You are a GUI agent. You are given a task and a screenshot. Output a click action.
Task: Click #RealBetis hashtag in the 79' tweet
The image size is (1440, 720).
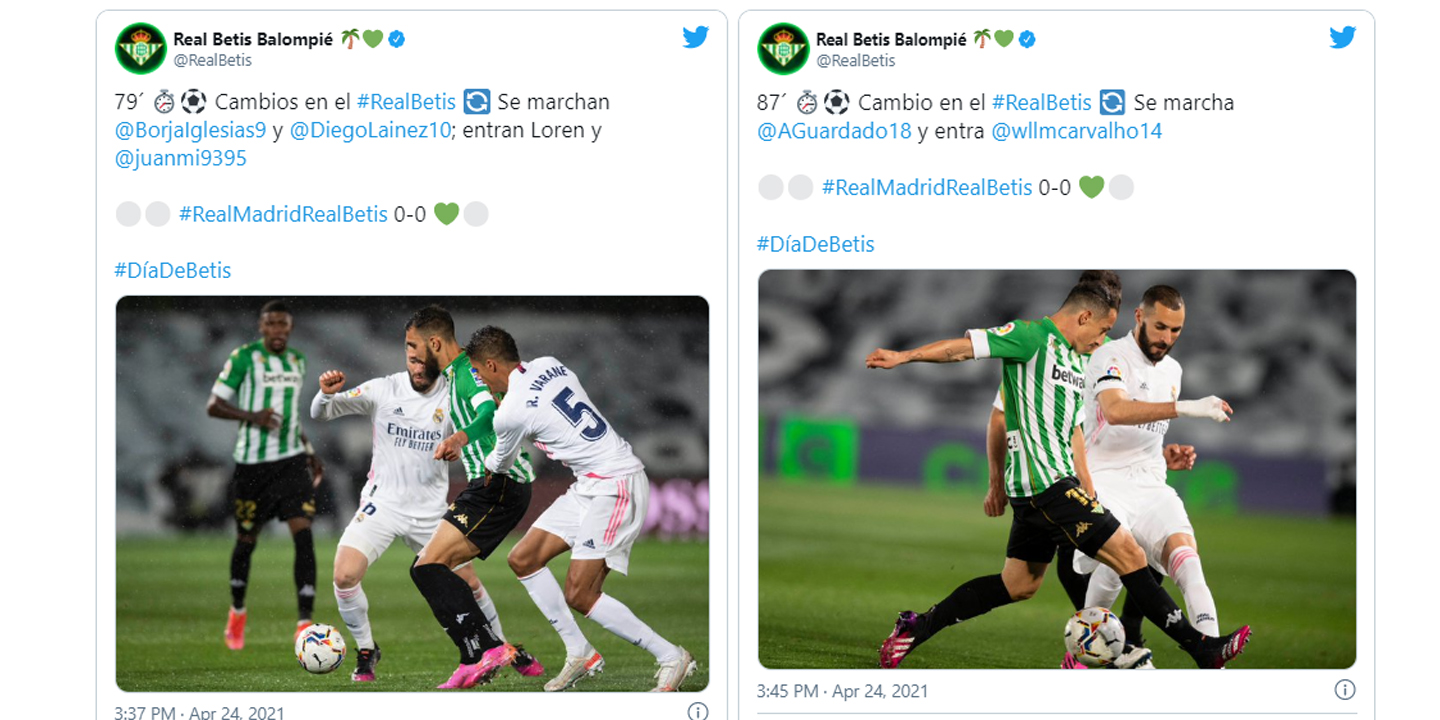click(406, 102)
